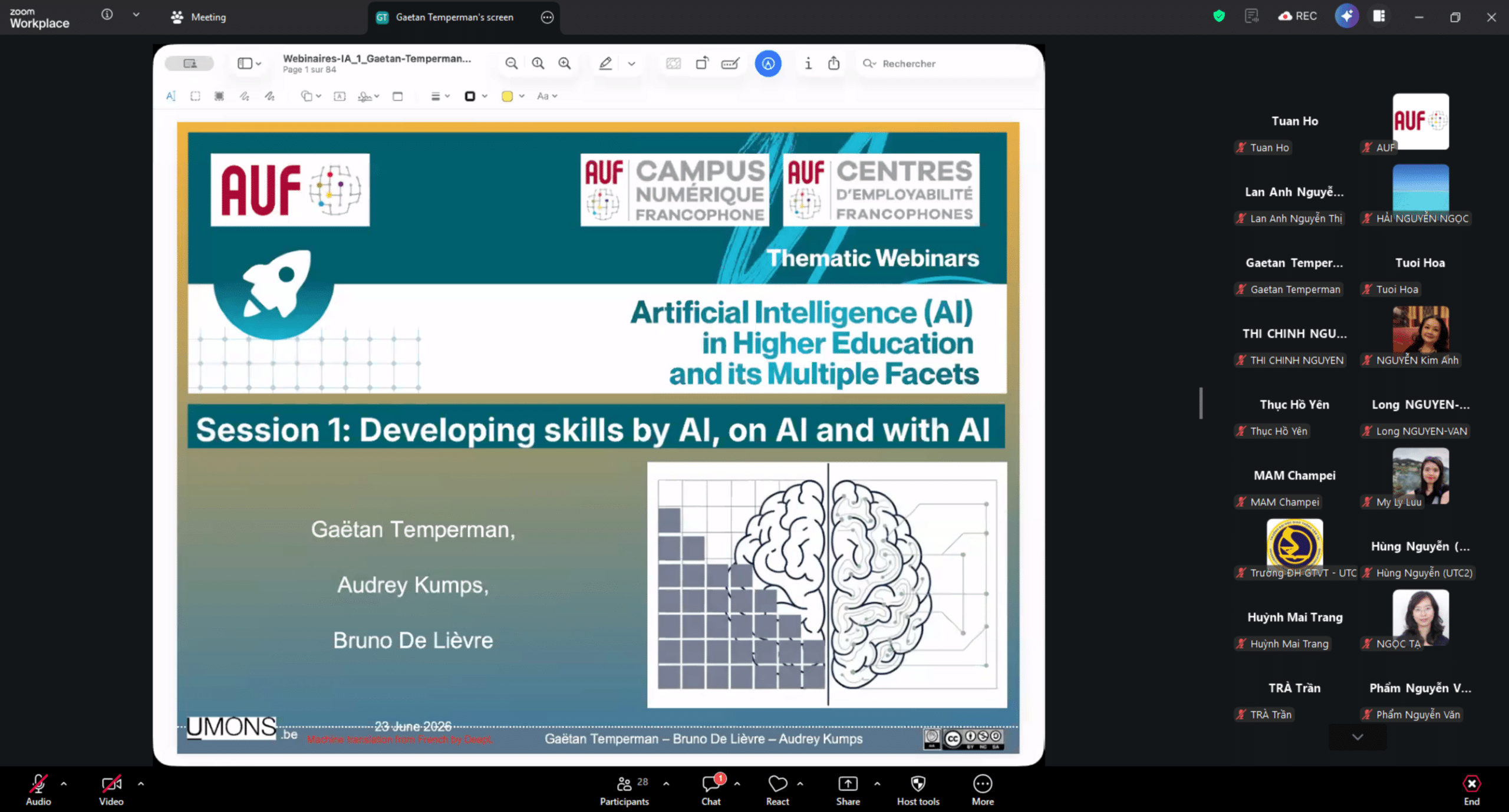Open the Participants panel
1509x812 pixels.
point(624,790)
